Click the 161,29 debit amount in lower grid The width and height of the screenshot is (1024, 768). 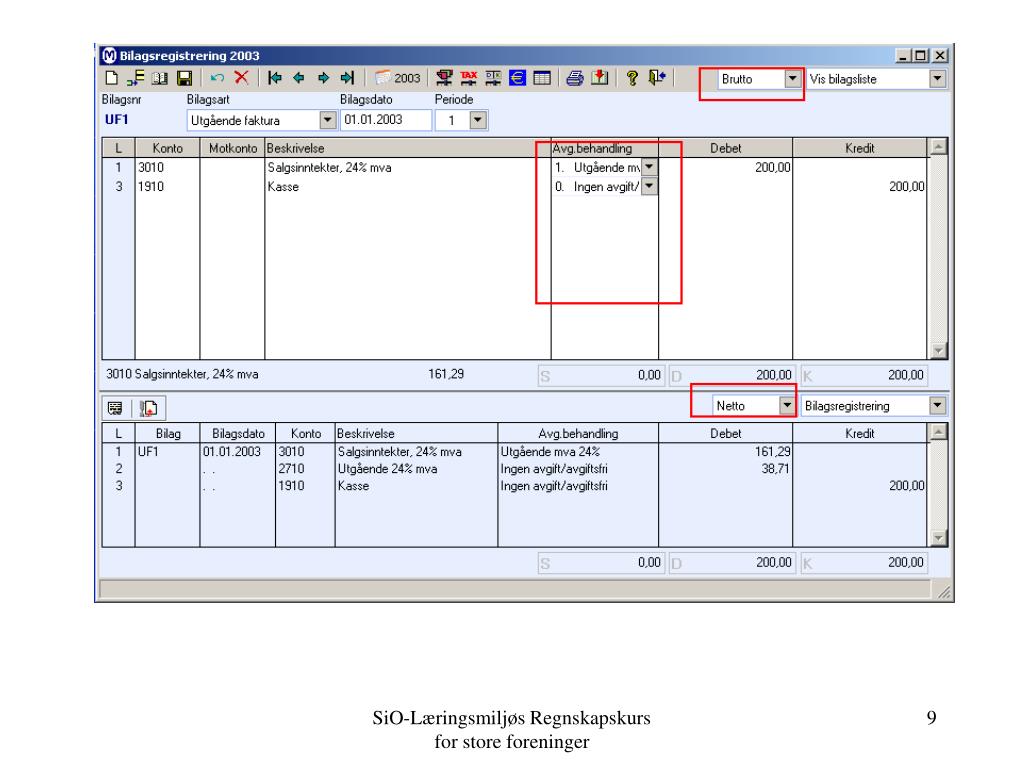click(x=773, y=452)
